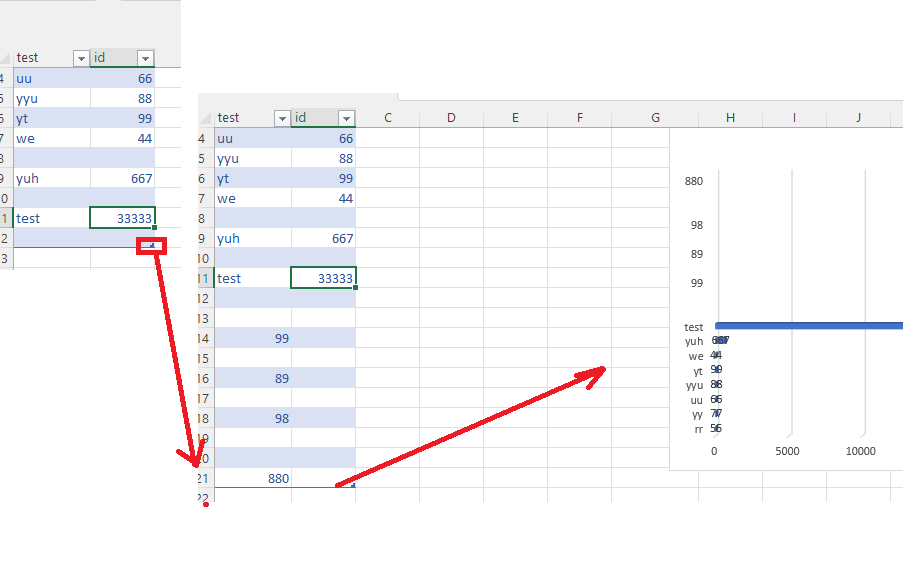This screenshot has width=903, height=569.
Task: Click cell we in the chart worksheet
Action: 253,199
